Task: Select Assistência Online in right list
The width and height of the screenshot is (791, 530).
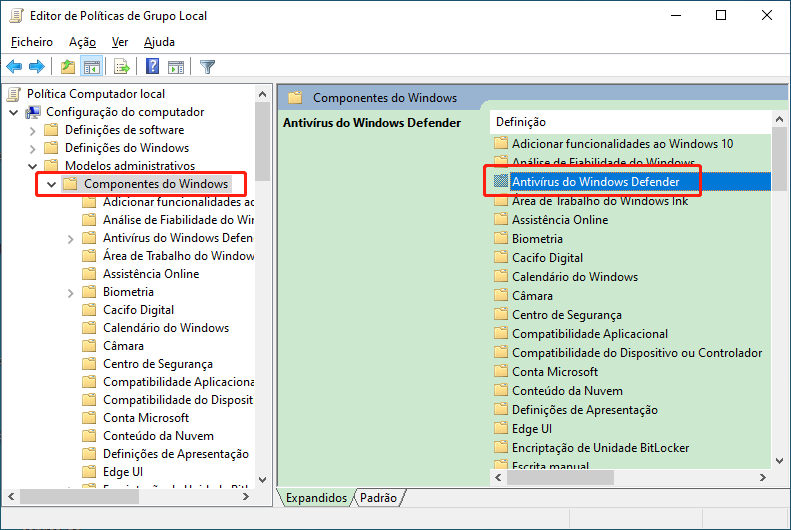Action: (x=560, y=220)
